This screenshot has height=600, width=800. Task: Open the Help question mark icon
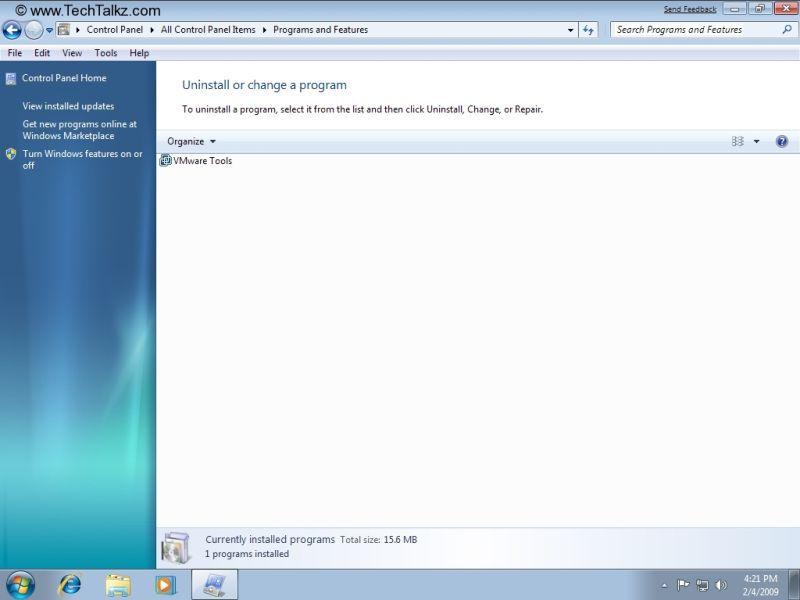pos(782,141)
